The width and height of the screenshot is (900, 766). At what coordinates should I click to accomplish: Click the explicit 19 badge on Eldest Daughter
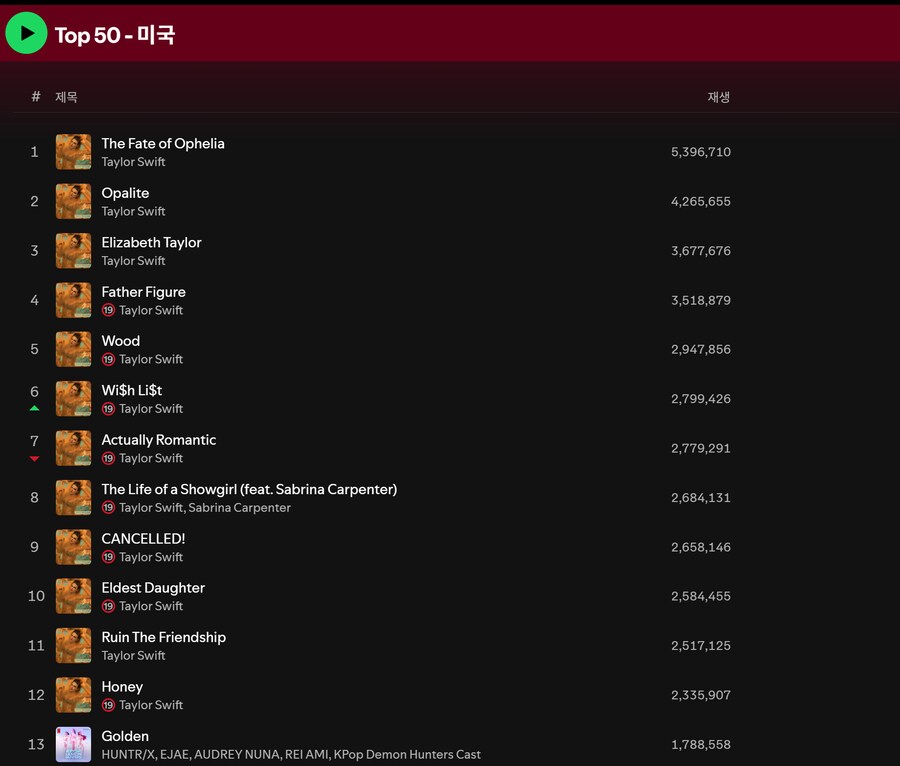tap(108, 606)
